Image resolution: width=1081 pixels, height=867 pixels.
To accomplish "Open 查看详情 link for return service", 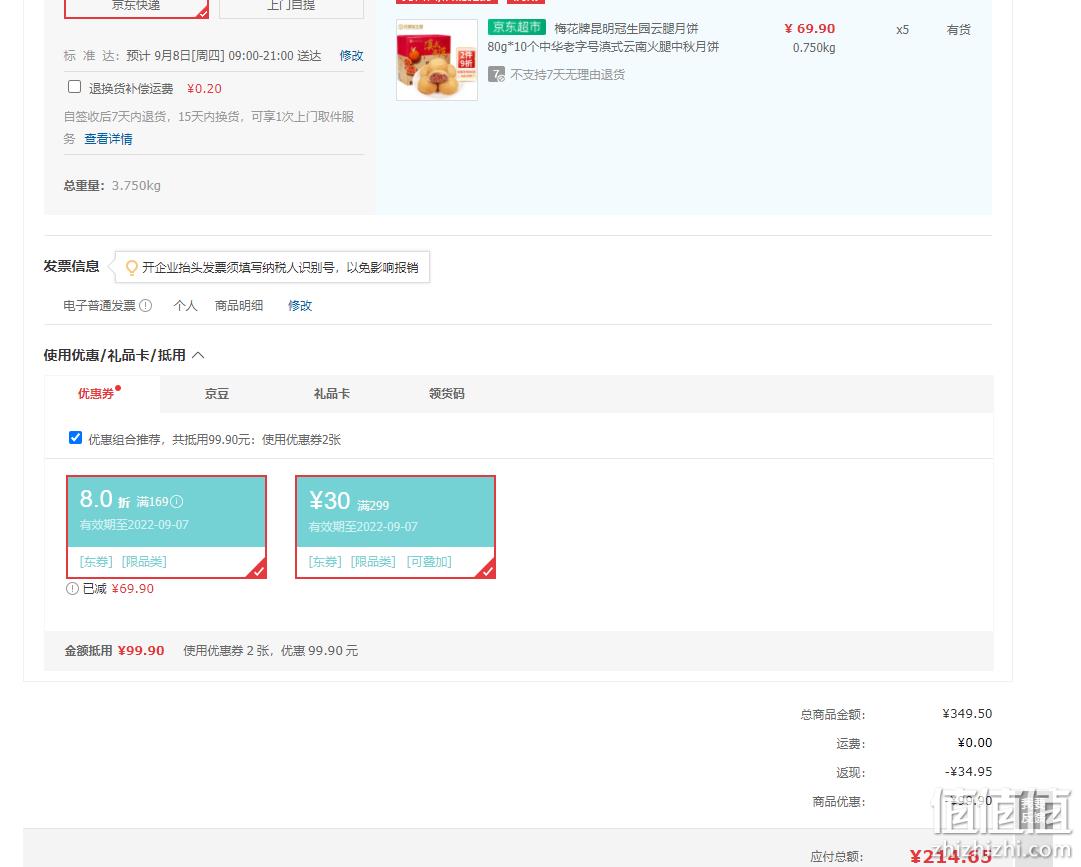I will (x=108, y=139).
